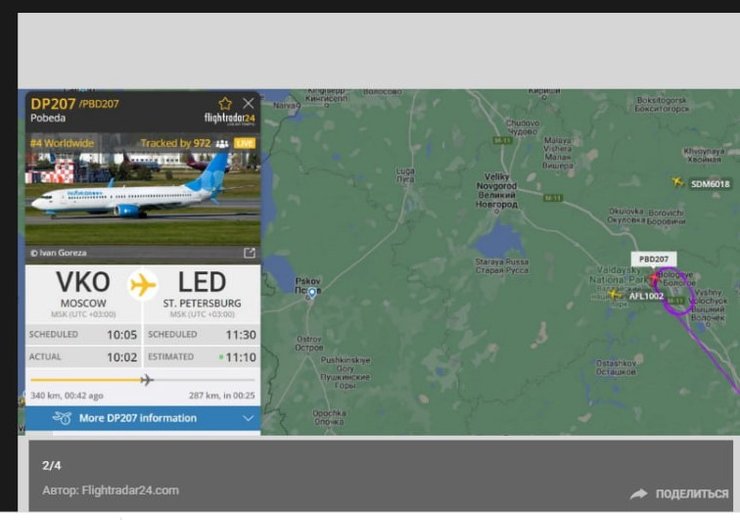Viewport: 740px width, 520px height.
Task: Click the share arrow icon
Action: (x=639, y=494)
